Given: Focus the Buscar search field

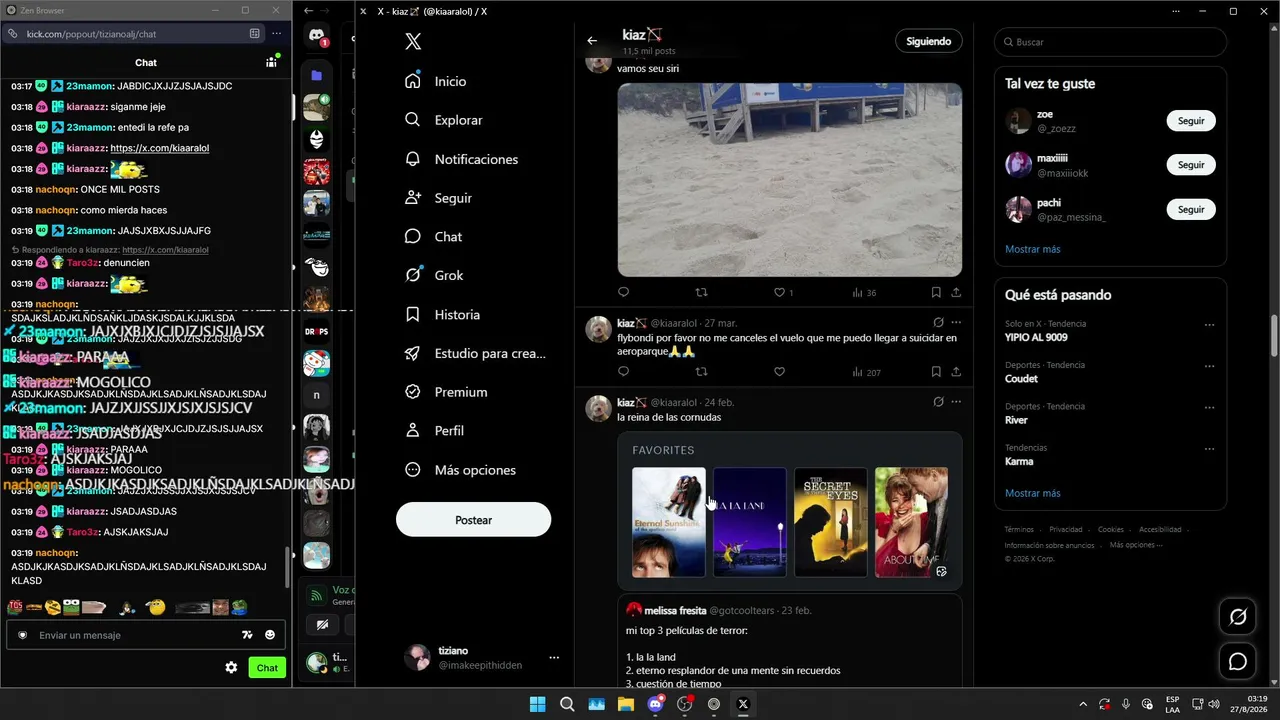Looking at the screenshot, I should (1110, 42).
